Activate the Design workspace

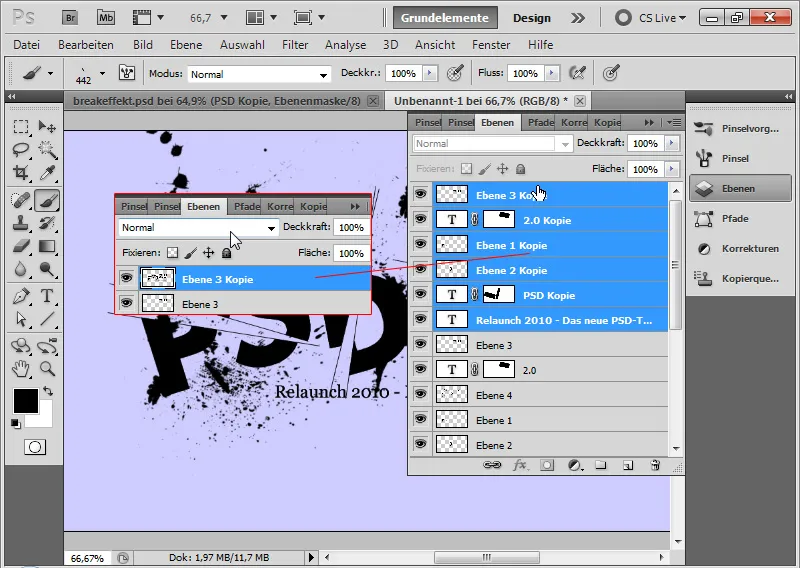coord(532,18)
